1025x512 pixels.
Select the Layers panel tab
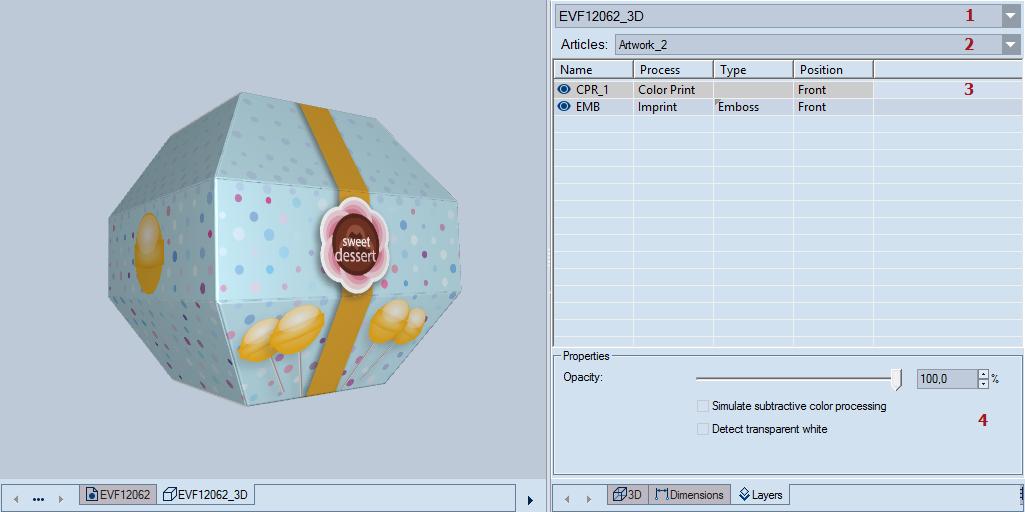click(760, 494)
